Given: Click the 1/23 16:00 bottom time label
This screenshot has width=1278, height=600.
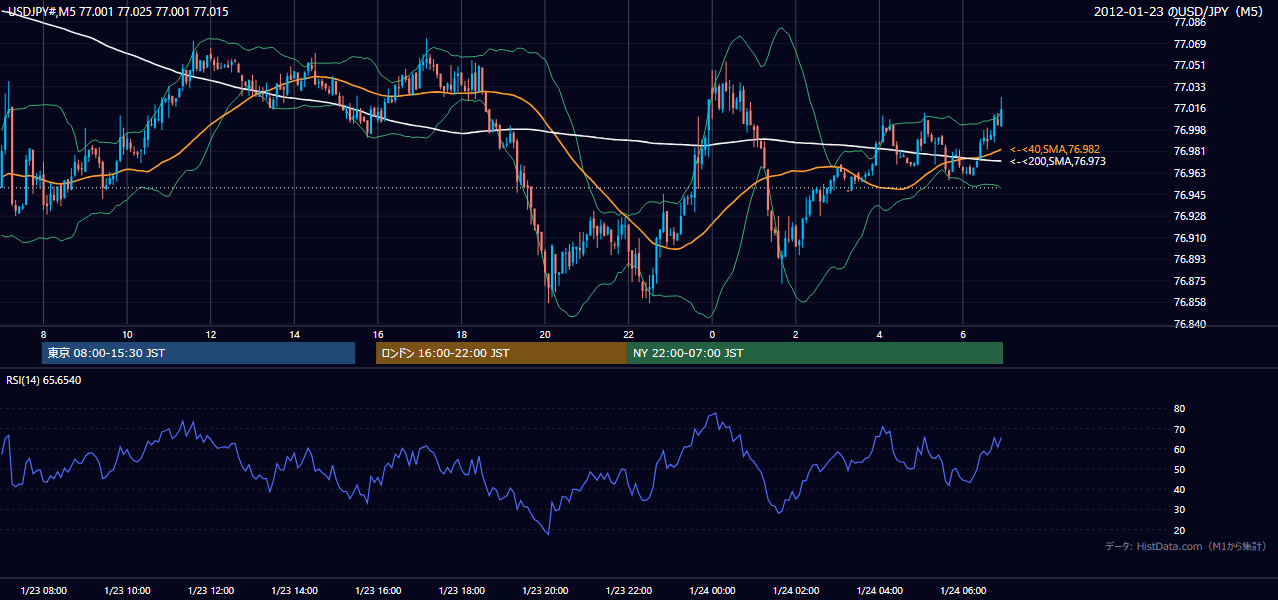Looking at the screenshot, I should pyautogui.click(x=378, y=591).
